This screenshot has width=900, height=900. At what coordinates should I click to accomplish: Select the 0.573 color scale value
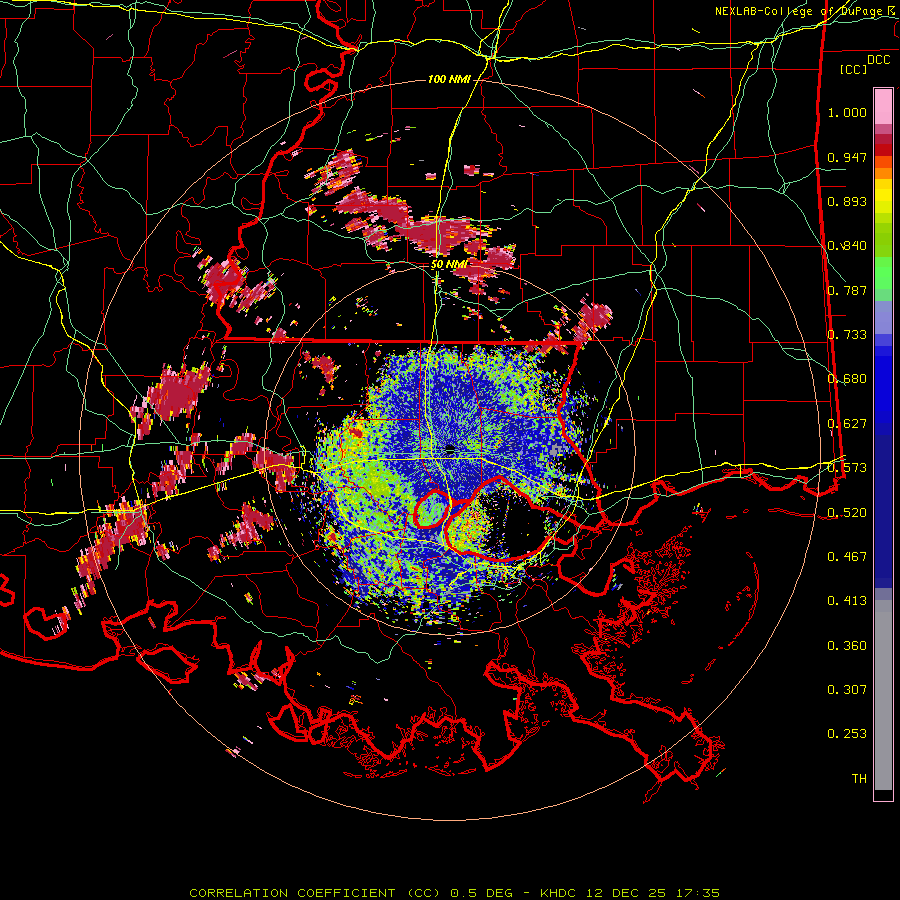[847, 468]
